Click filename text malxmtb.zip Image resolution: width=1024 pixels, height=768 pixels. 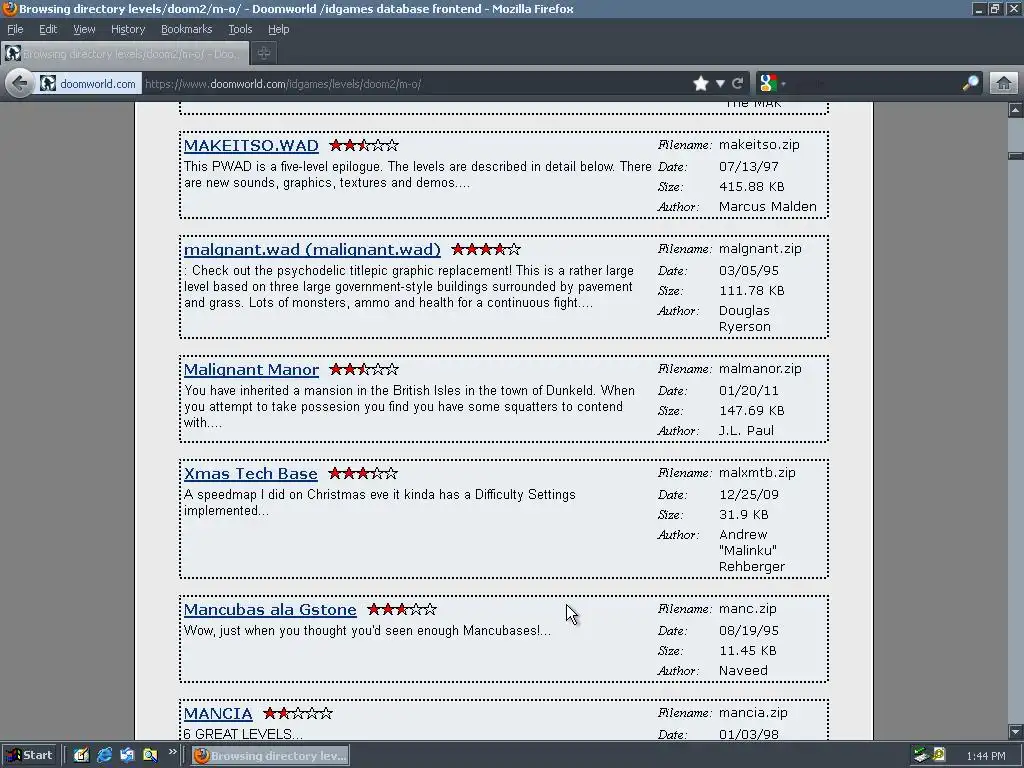757,472
